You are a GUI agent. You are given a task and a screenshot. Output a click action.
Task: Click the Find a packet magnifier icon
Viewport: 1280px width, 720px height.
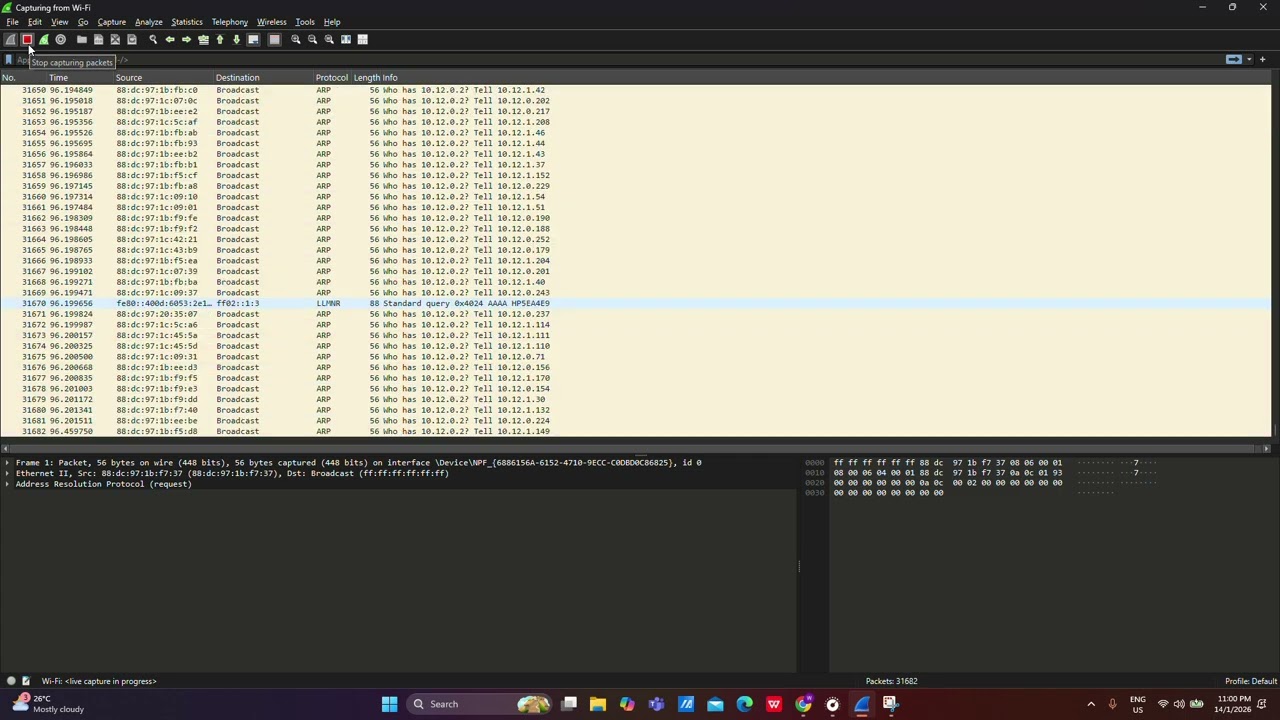tap(153, 40)
